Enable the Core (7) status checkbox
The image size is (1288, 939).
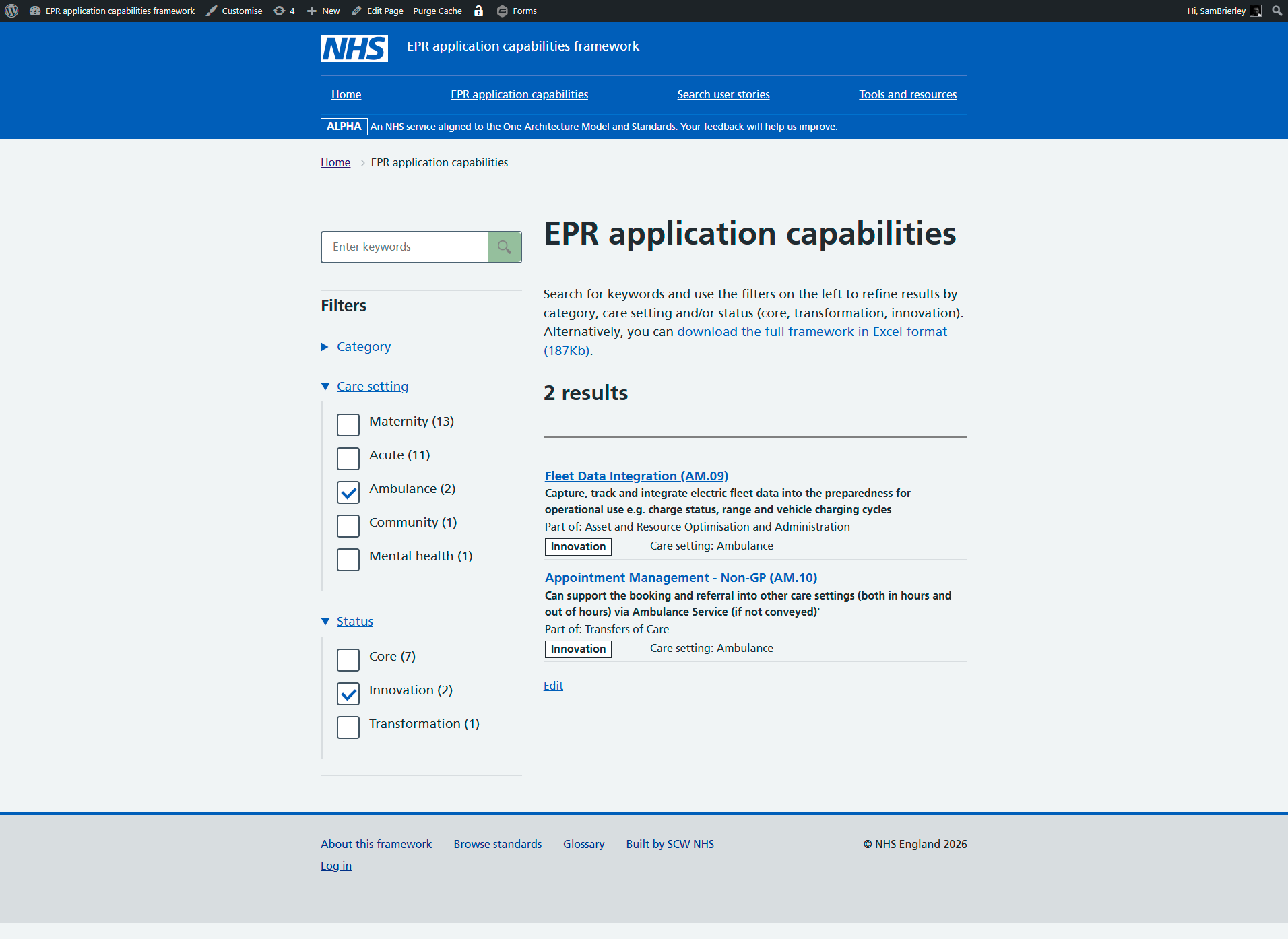348,660
